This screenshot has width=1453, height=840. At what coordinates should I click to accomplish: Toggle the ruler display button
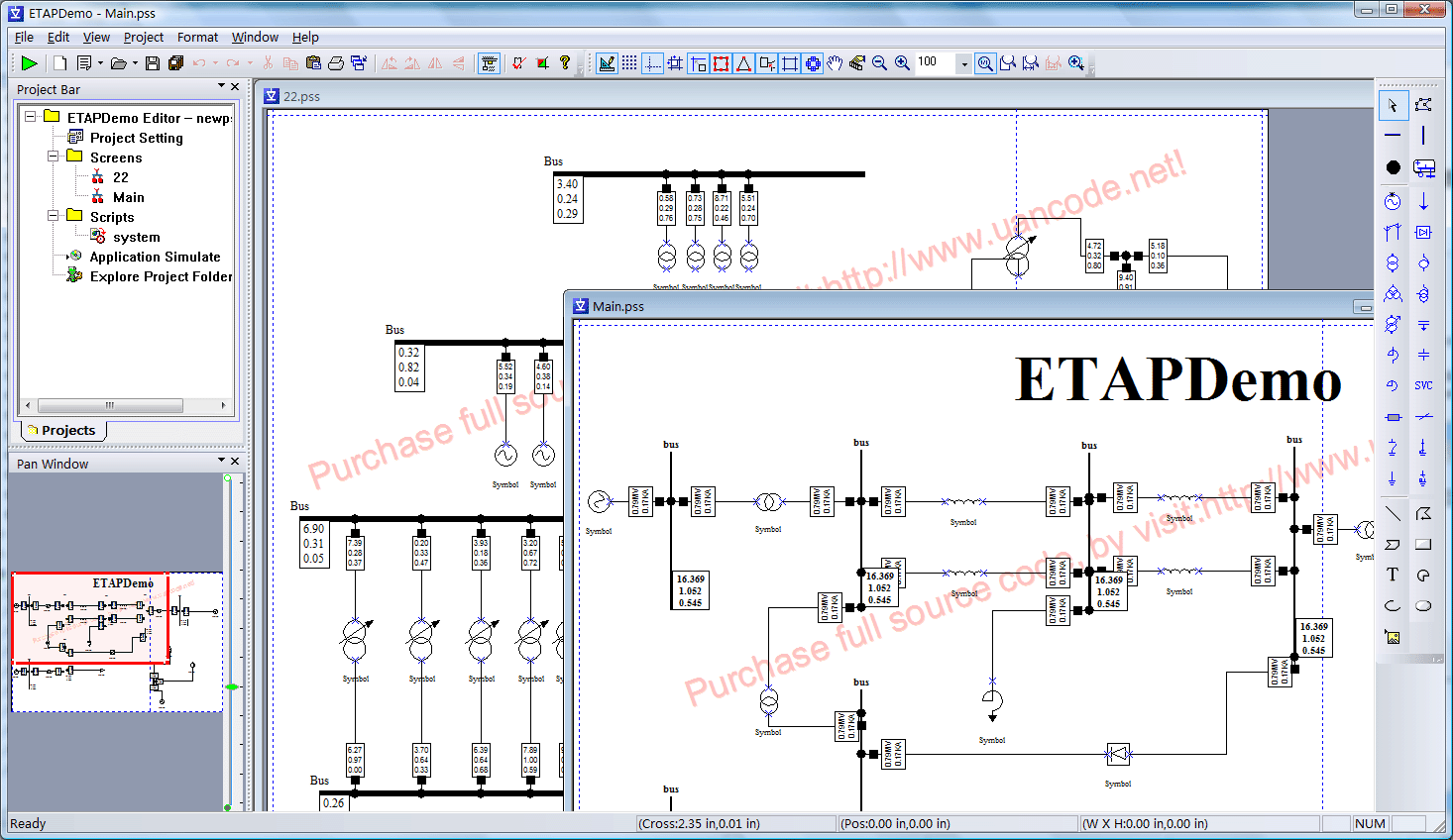click(606, 62)
